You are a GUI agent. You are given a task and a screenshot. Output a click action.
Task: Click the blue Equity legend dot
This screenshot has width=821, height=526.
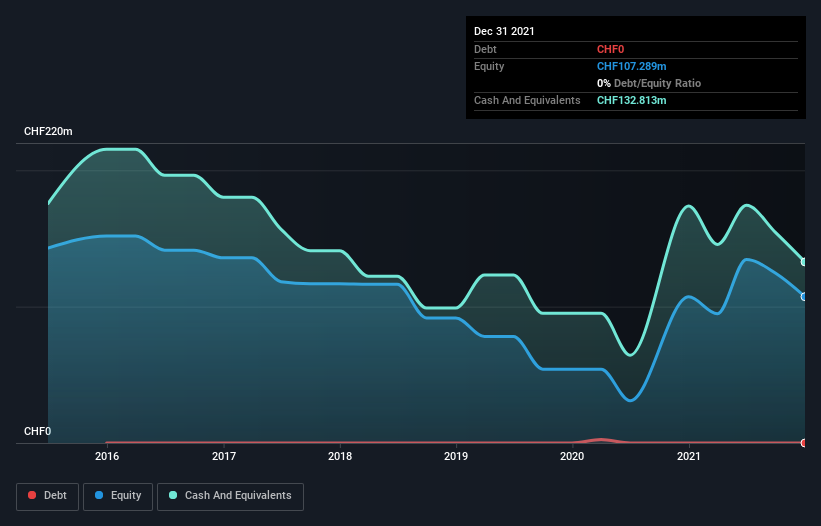tap(99, 495)
